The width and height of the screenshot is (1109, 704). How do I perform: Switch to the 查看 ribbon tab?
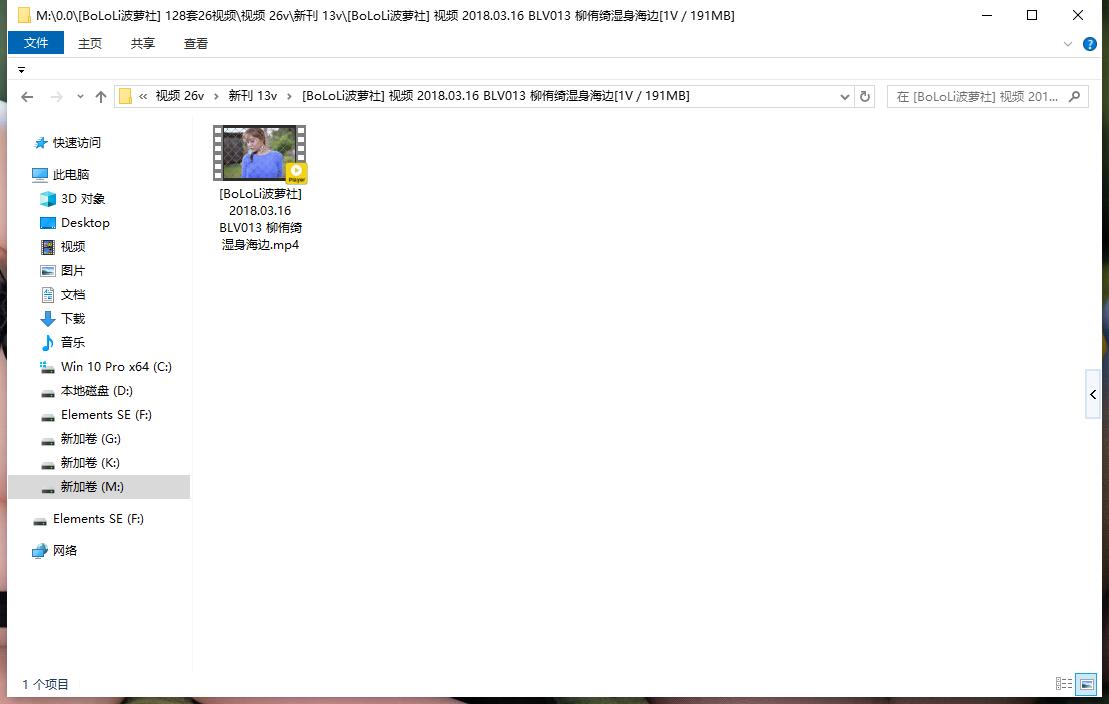[x=196, y=43]
